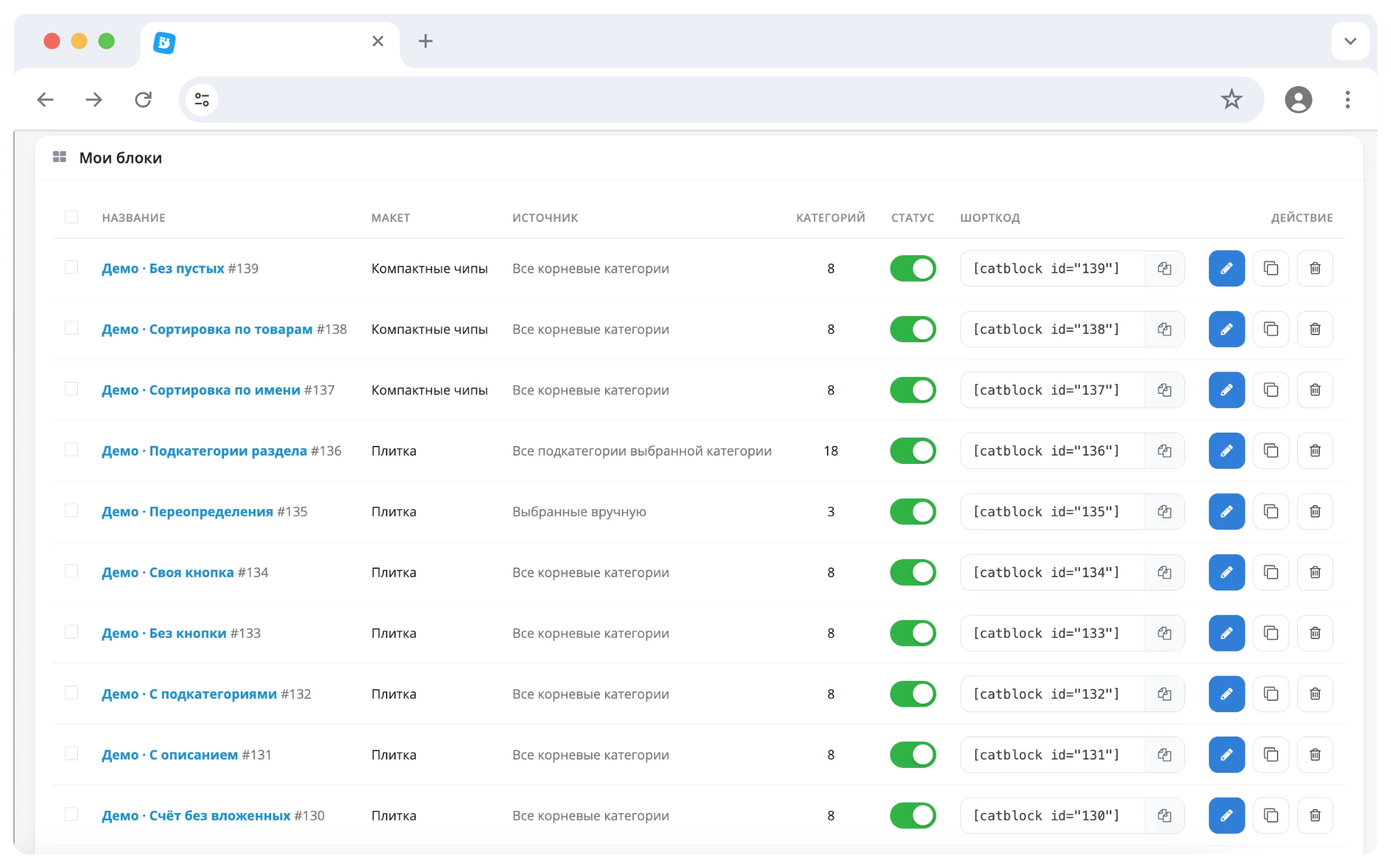
Task: Open Демо · Переопределения link
Action: coord(188,512)
